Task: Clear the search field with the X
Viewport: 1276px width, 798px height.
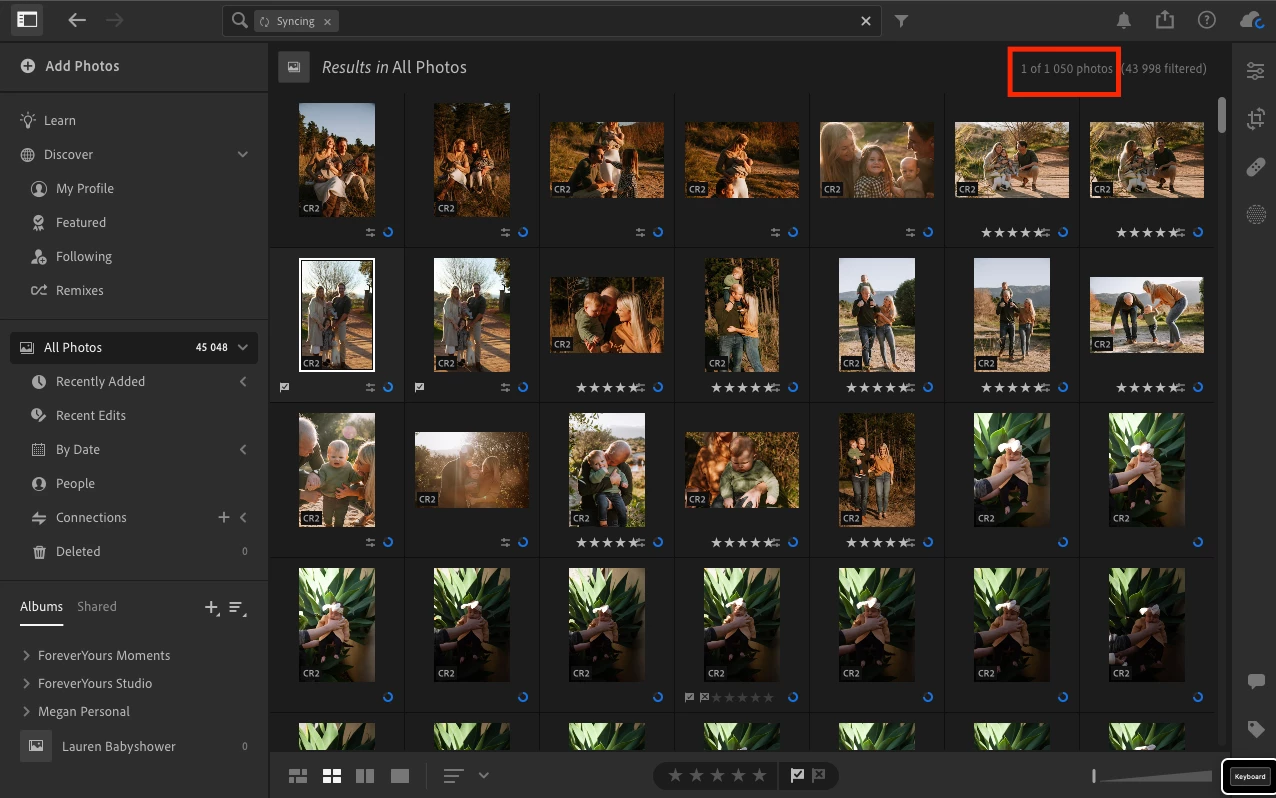Action: click(866, 21)
